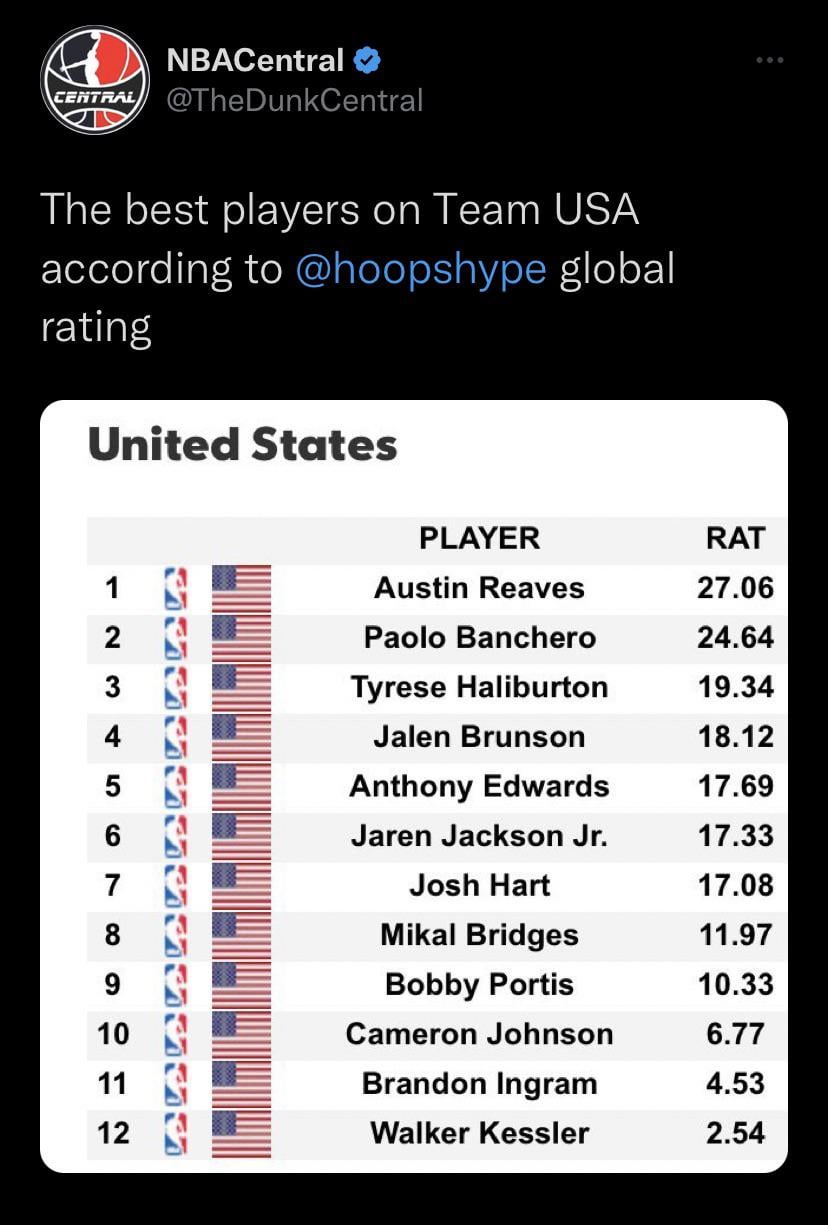Select the PLAYER column header

tap(479, 538)
